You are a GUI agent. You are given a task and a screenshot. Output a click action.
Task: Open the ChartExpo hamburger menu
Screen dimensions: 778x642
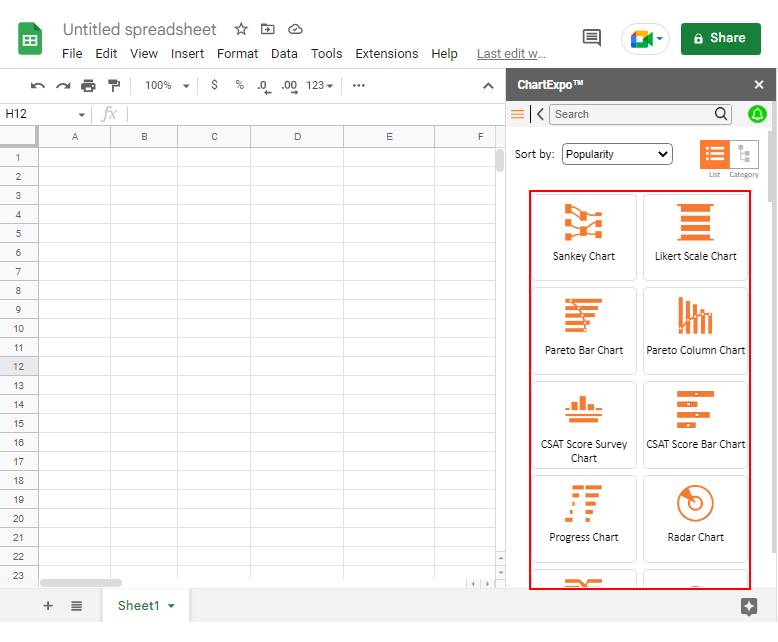(x=518, y=114)
